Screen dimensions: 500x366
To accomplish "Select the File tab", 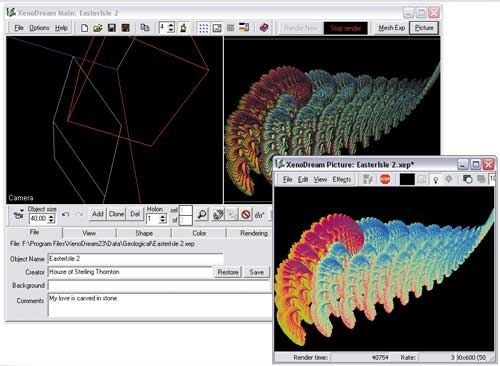I will click(34, 232).
